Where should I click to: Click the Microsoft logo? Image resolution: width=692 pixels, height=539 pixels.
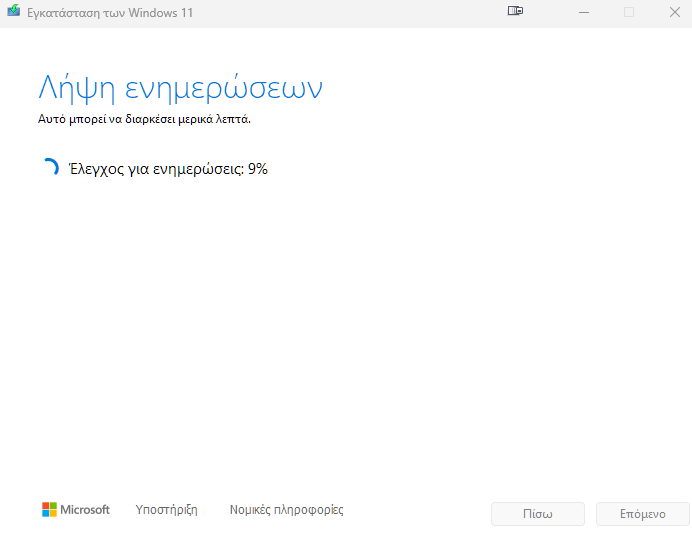tap(75, 509)
